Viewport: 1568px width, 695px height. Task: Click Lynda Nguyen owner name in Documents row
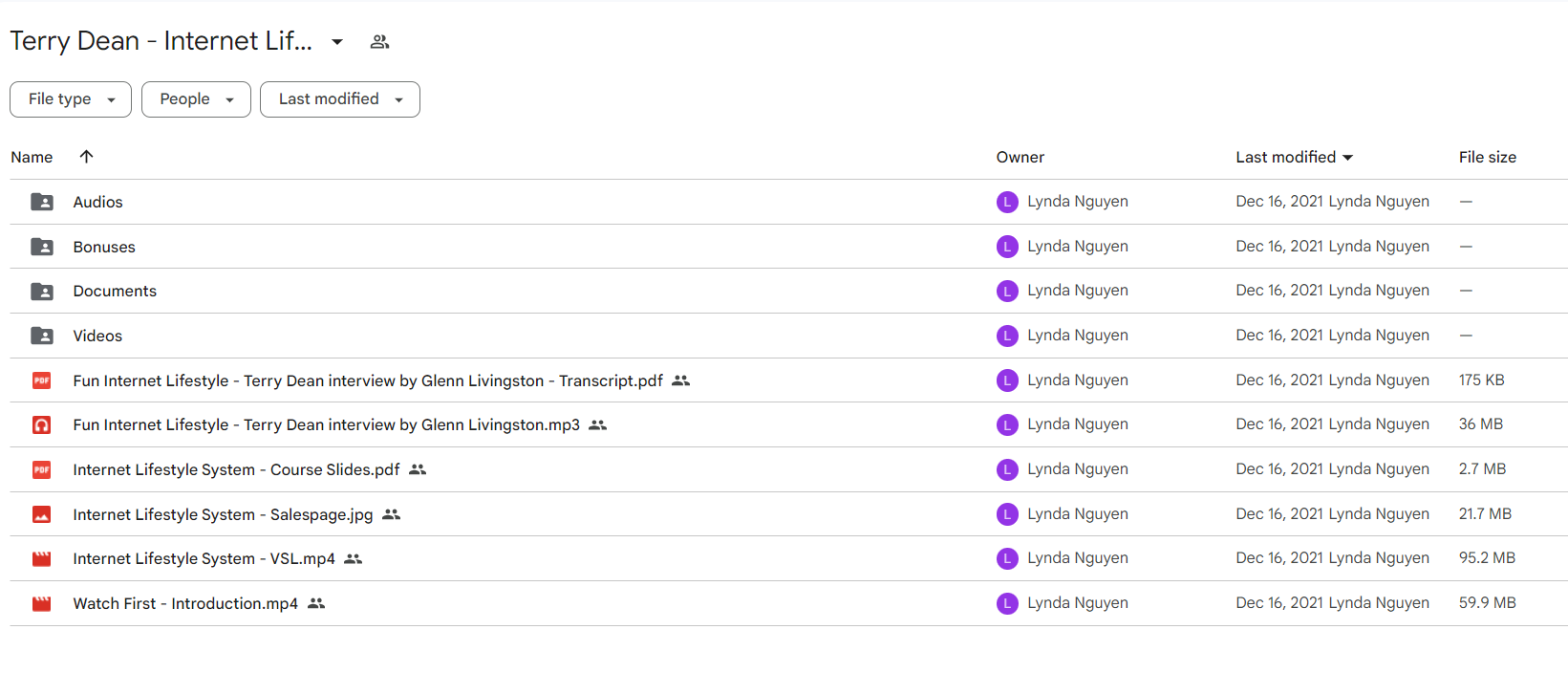click(1078, 290)
